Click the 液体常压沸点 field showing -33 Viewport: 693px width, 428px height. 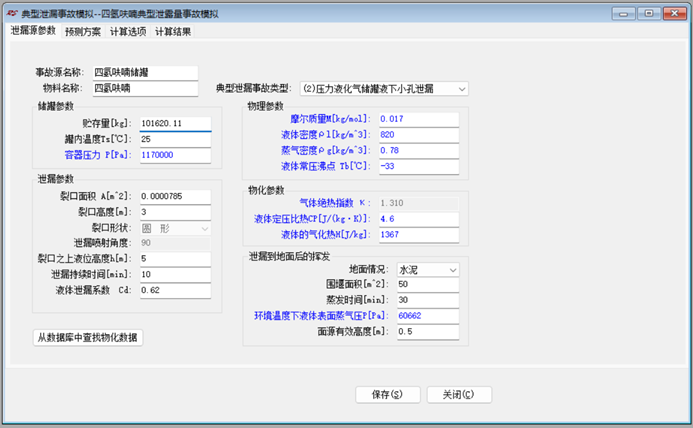pos(419,166)
